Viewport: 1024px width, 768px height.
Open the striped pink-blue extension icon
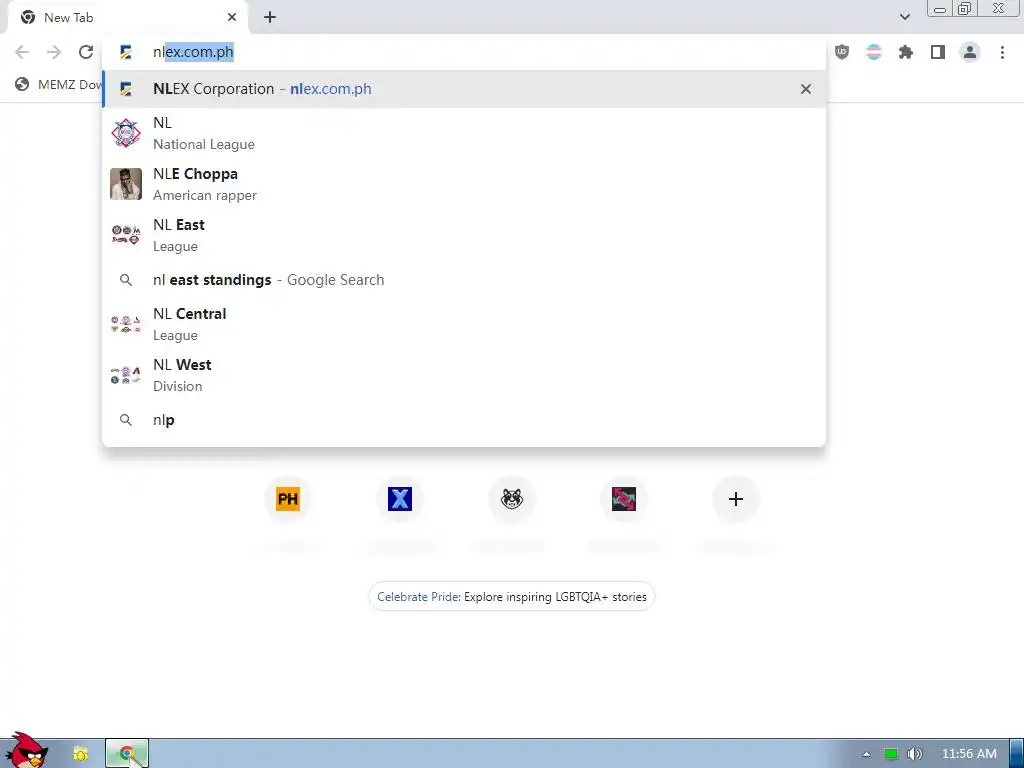pos(874,52)
